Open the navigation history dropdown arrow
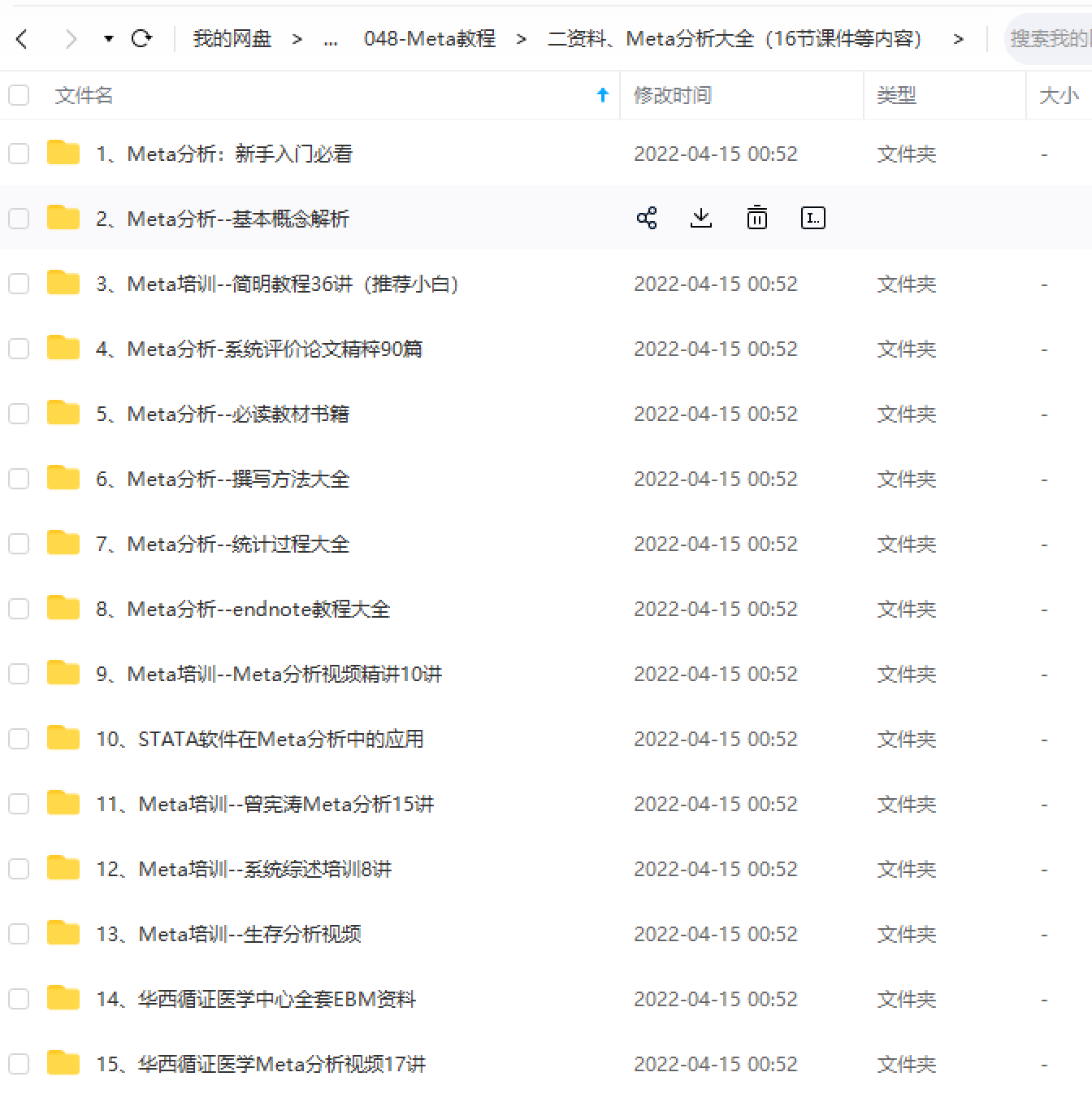Image resolution: width=1092 pixels, height=1094 pixels. pyautogui.click(x=108, y=38)
